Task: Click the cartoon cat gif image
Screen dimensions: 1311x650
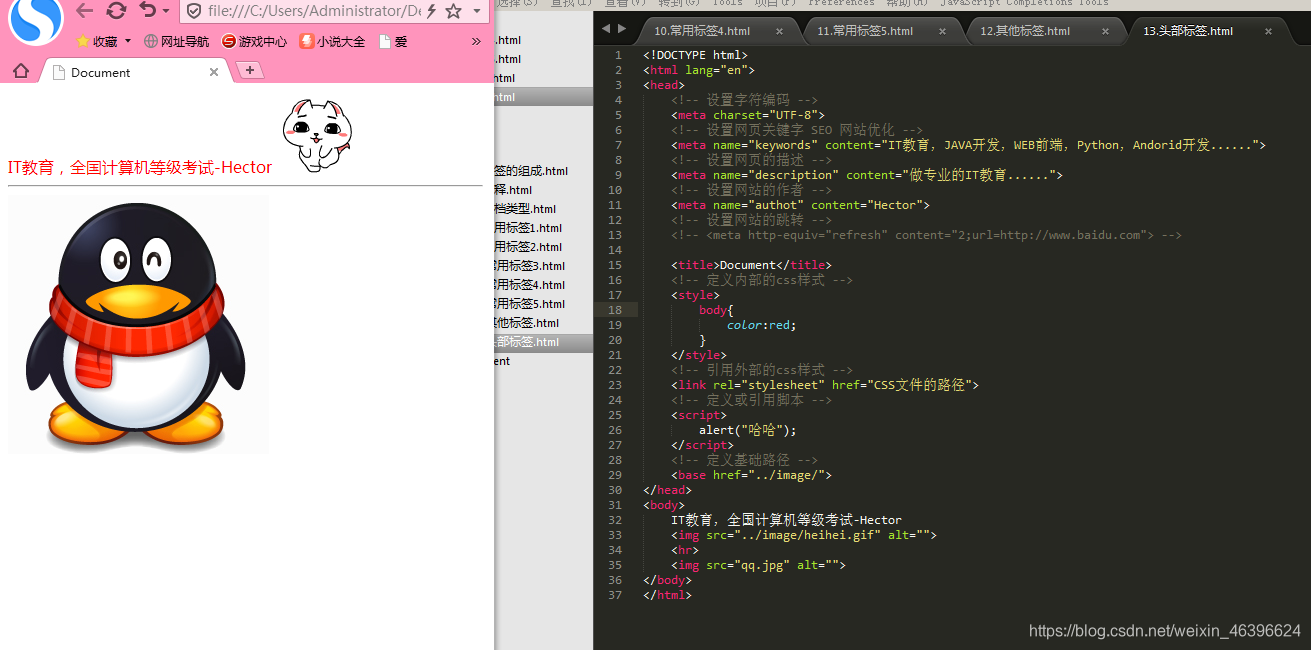Action: coord(317,136)
